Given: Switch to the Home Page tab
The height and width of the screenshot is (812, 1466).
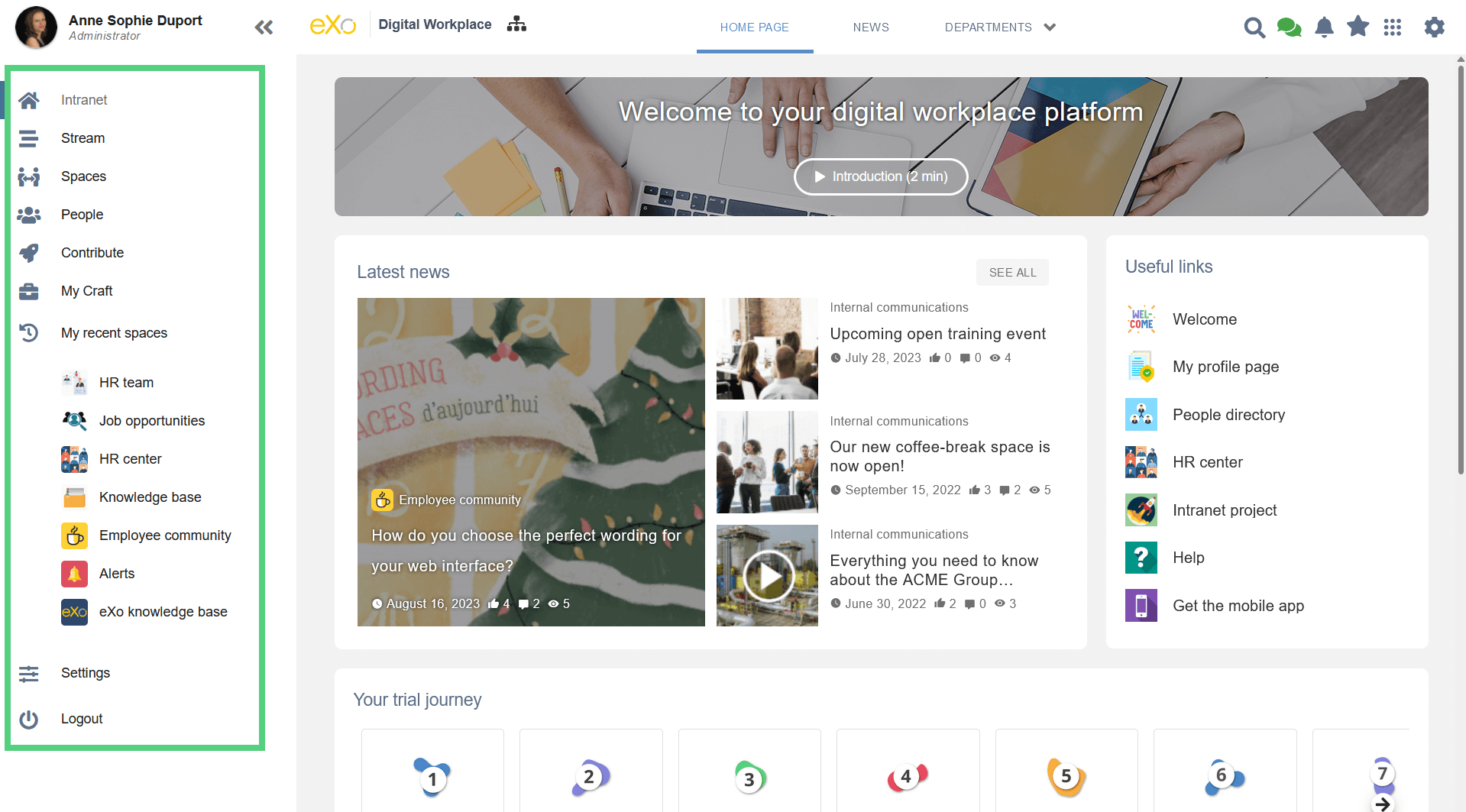Looking at the screenshot, I should point(755,27).
